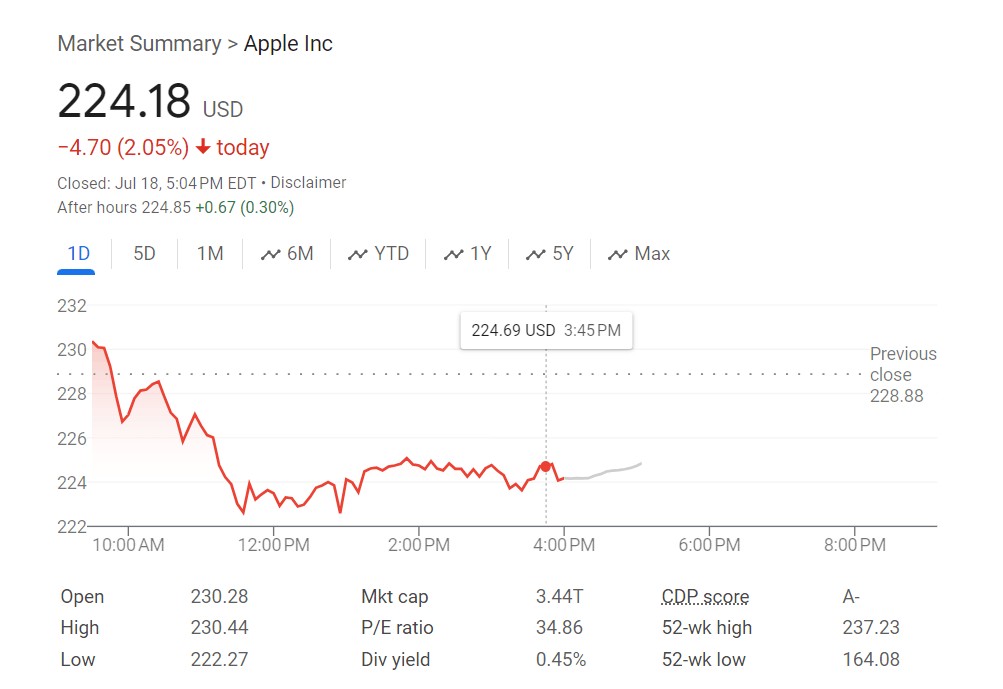The image size is (1003, 689).
Task: Select the 1D time range tab
Action: point(78,254)
